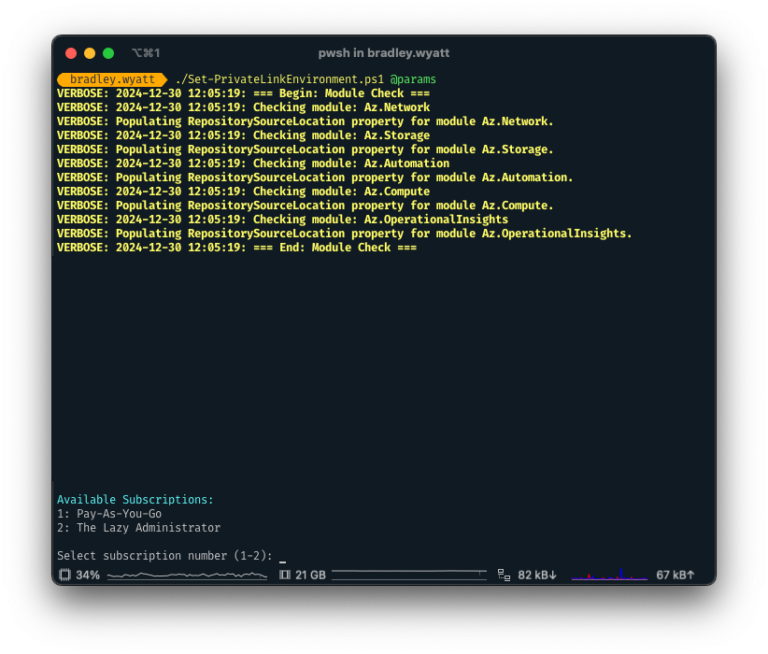Click the End: Module Check verbose line
This screenshot has height=654, width=768.
click(237, 247)
